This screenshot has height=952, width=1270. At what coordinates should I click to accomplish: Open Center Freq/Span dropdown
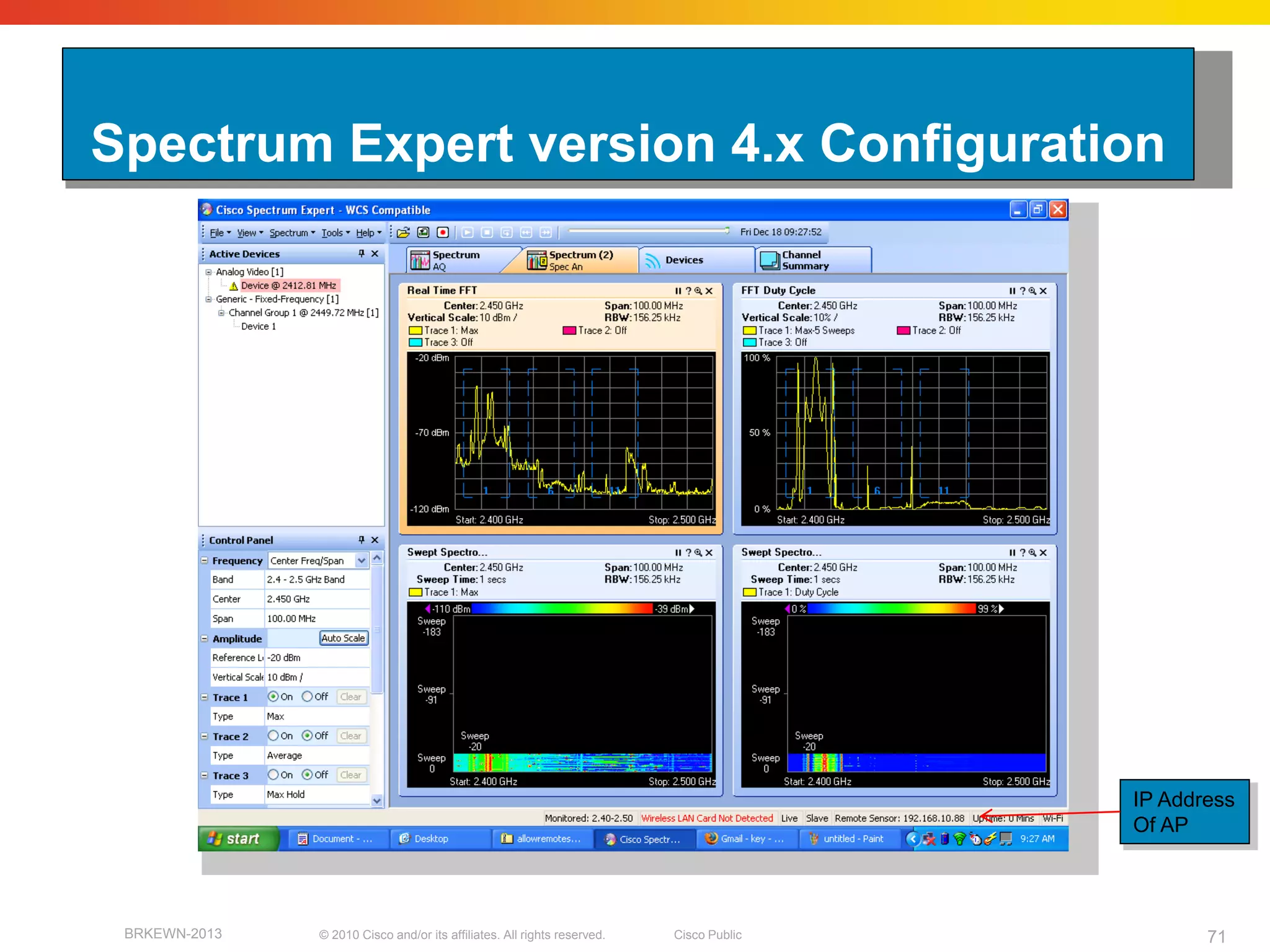(362, 561)
